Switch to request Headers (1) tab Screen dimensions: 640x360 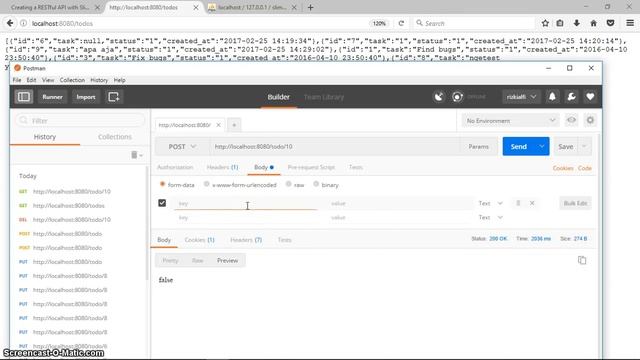coord(222,167)
